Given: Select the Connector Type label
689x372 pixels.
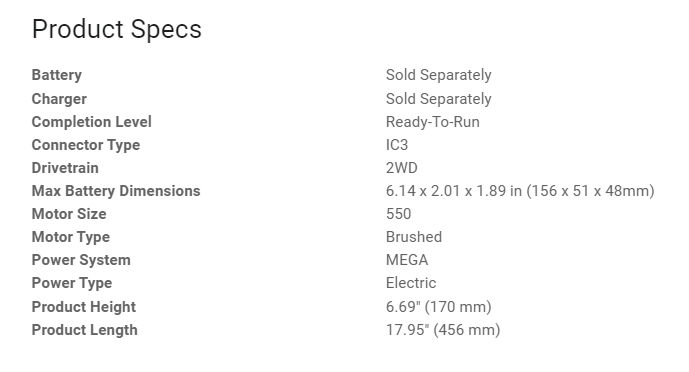Looking at the screenshot, I should (86, 145).
